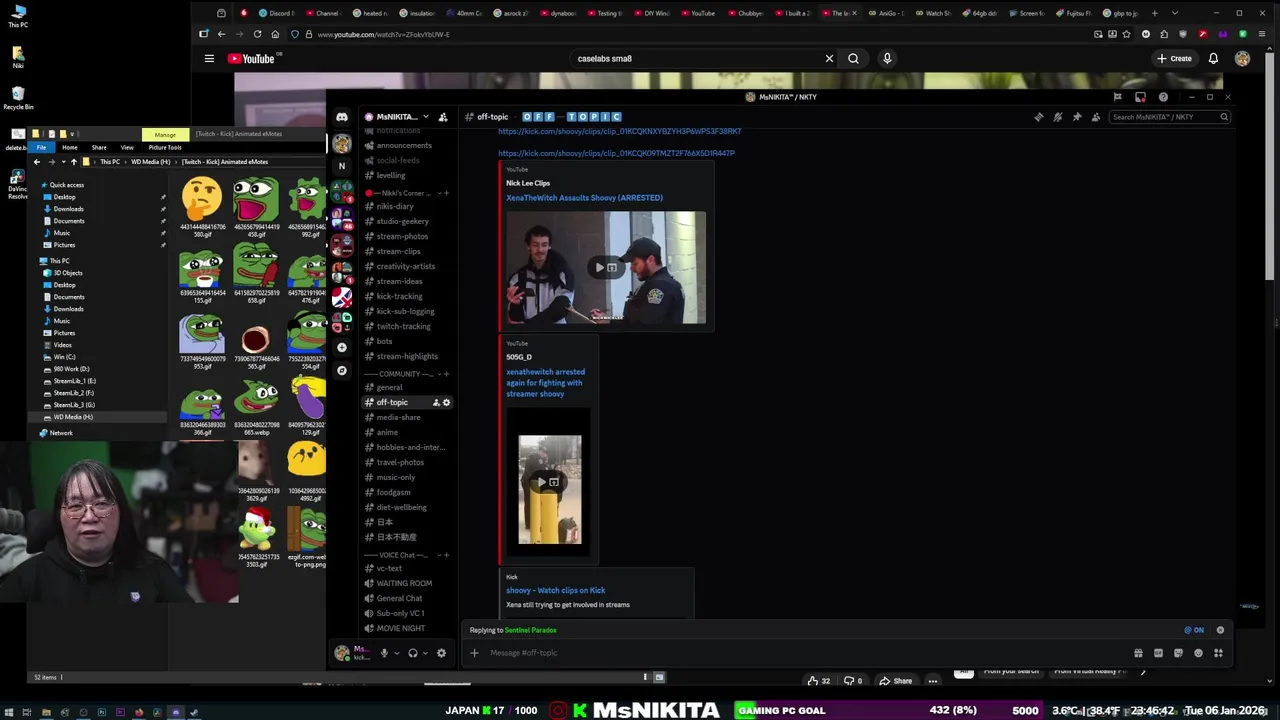This screenshot has height=720, width=1280.
Task: Open the first kick.com shoovy clip URL
Action: pos(620,132)
